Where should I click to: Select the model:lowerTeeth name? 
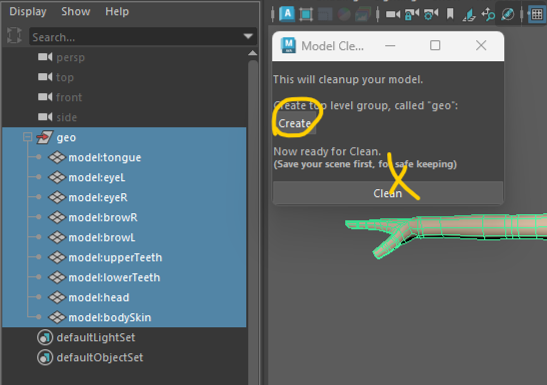(x=114, y=278)
